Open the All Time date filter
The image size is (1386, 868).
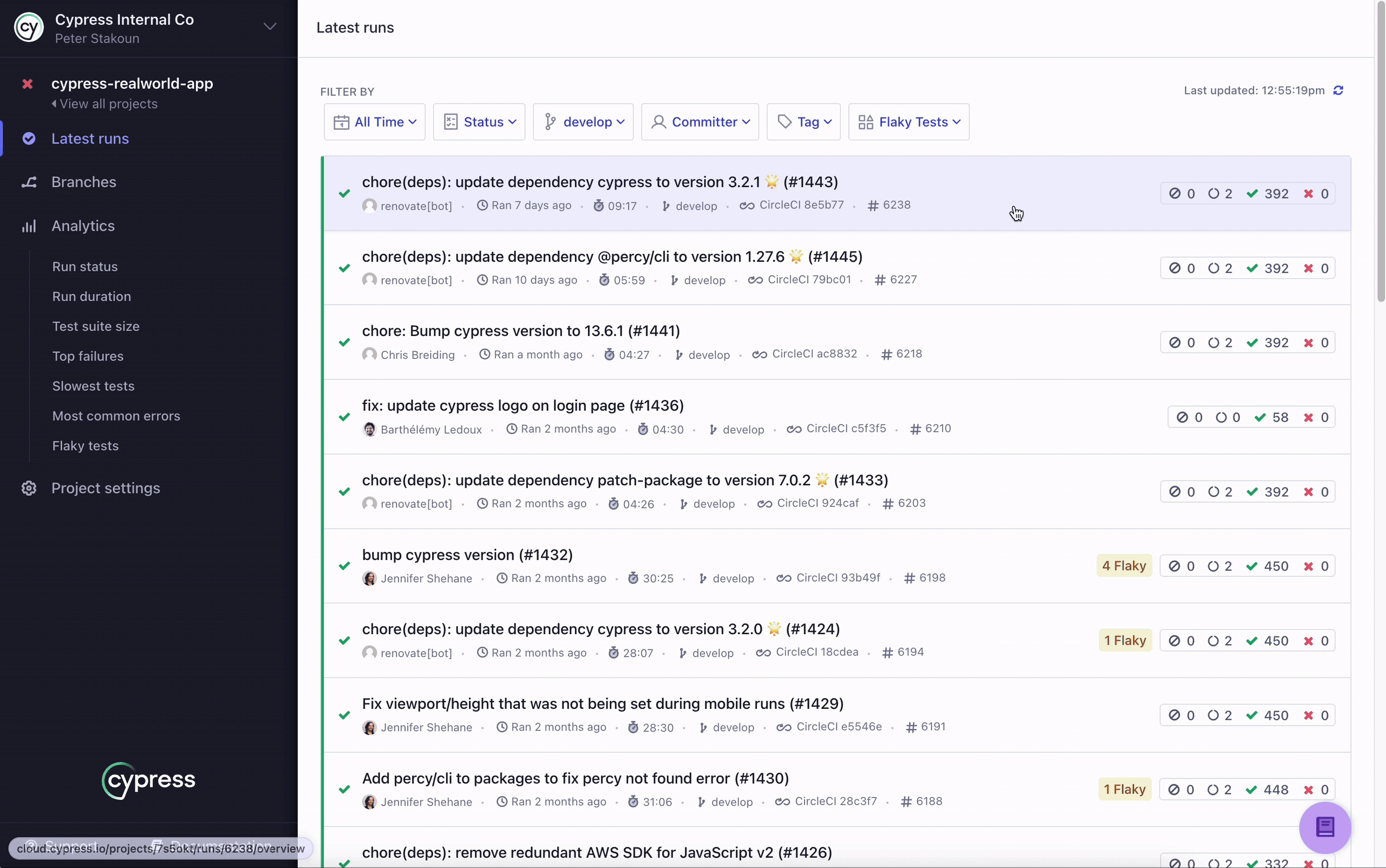coord(375,122)
